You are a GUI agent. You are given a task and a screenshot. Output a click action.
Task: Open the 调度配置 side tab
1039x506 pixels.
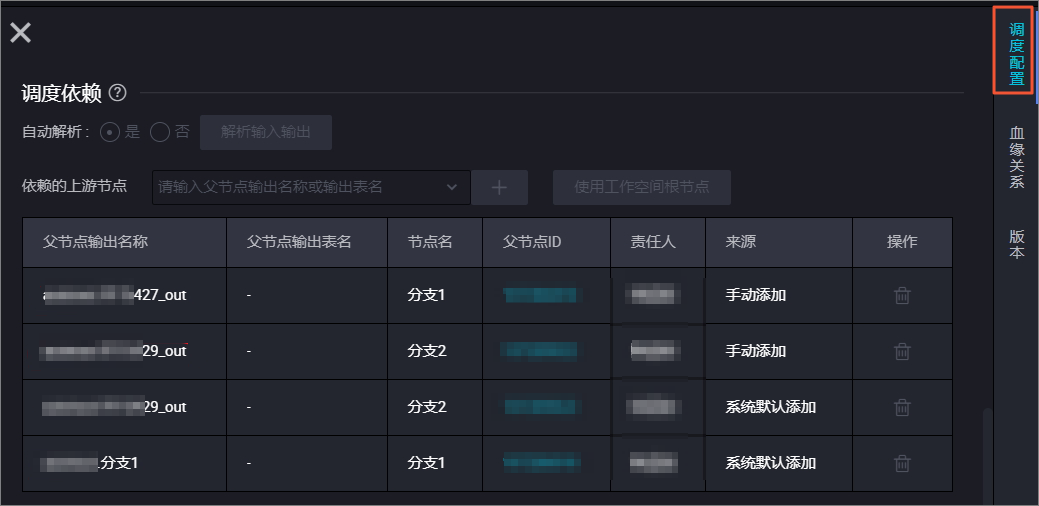pos(1016,54)
